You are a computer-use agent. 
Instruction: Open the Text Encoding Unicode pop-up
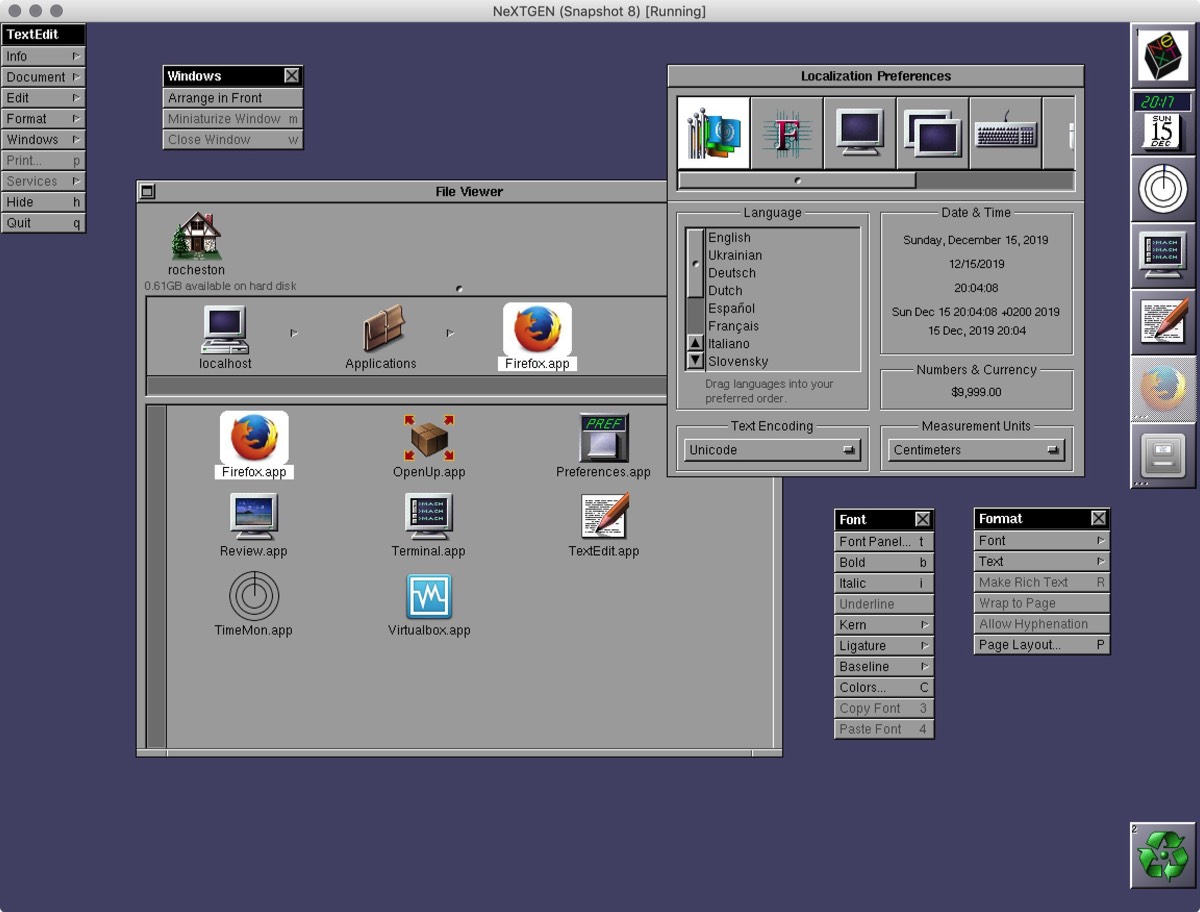[x=773, y=450]
